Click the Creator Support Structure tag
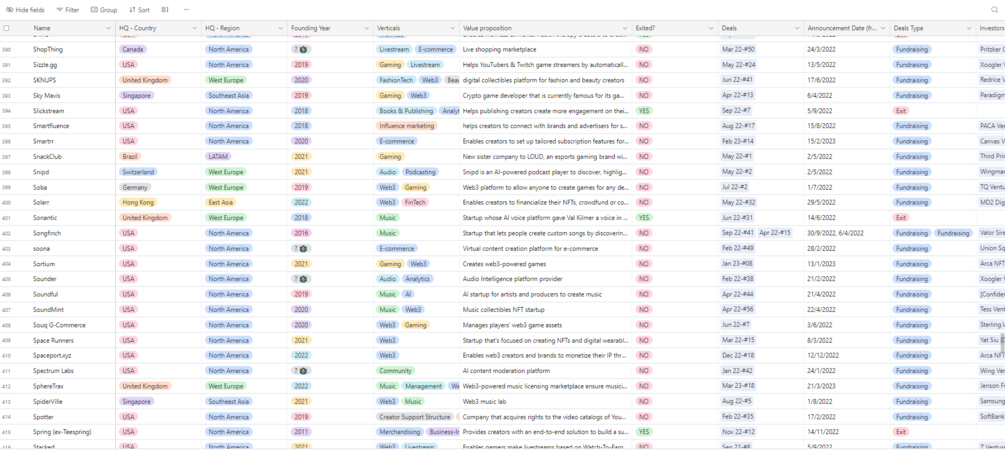Viewport: 1005px width, 450px height. [415, 417]
